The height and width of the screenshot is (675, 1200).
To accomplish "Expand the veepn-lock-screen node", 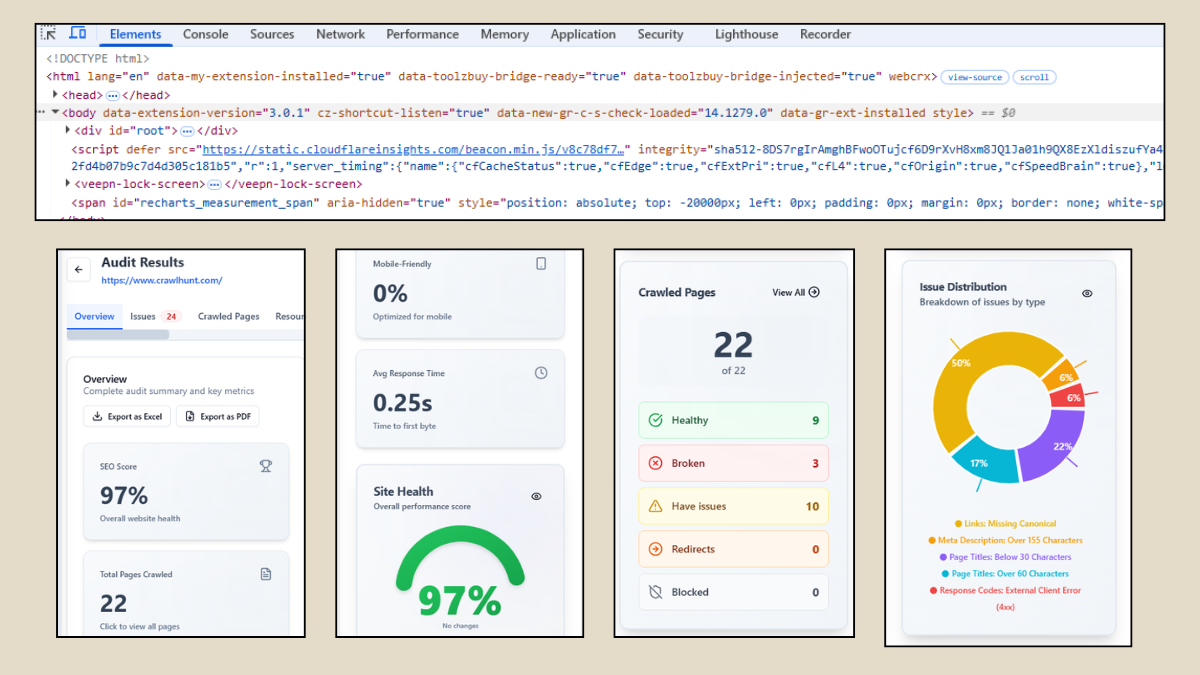I will click(x=69, y=185).
